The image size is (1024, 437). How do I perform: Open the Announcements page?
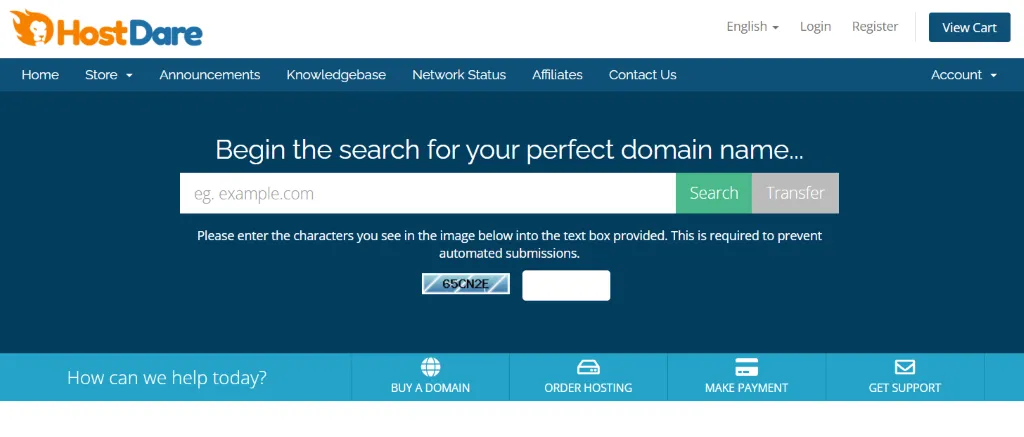[x=210, y=75]
